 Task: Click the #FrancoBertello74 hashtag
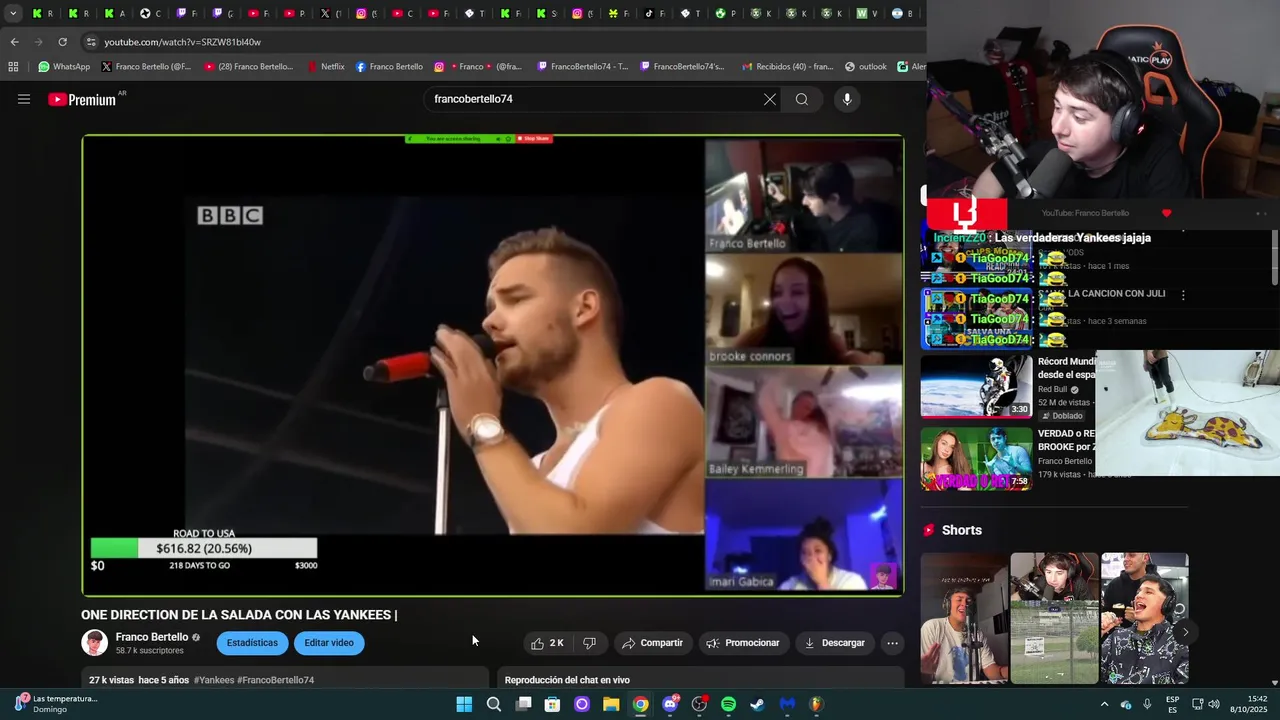click(276, 680)
